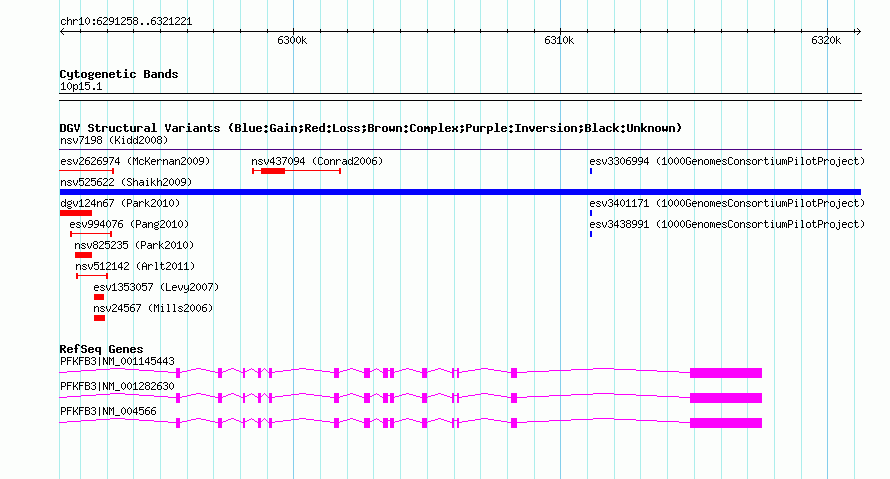Click the thick red nsv437094 block
Screen dimensions: 890x479
coord(273,171)
